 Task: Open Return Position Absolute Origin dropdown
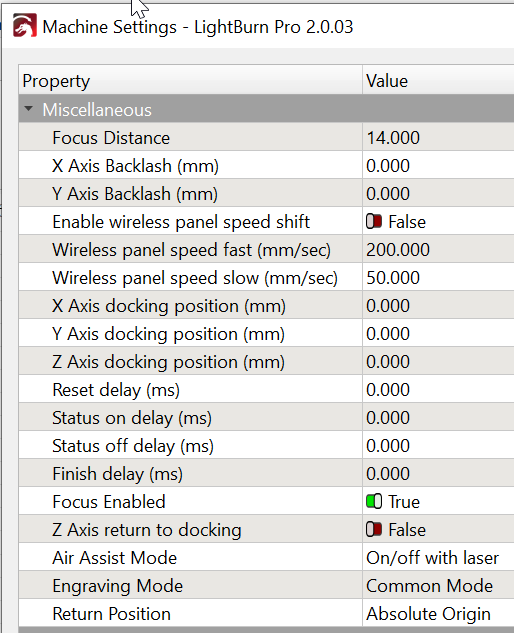point(438,613)
